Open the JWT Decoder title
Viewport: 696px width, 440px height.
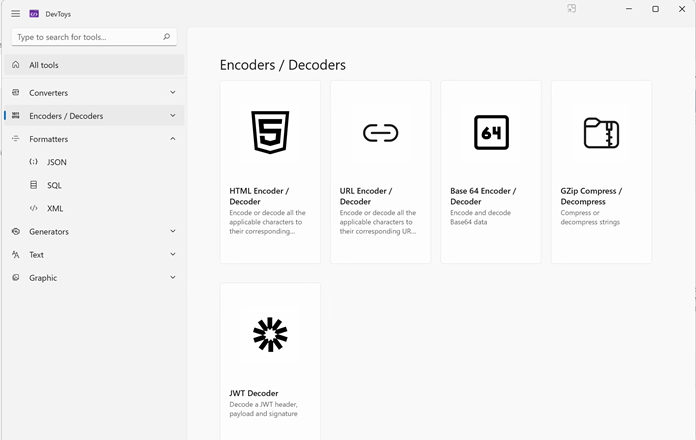254,393
